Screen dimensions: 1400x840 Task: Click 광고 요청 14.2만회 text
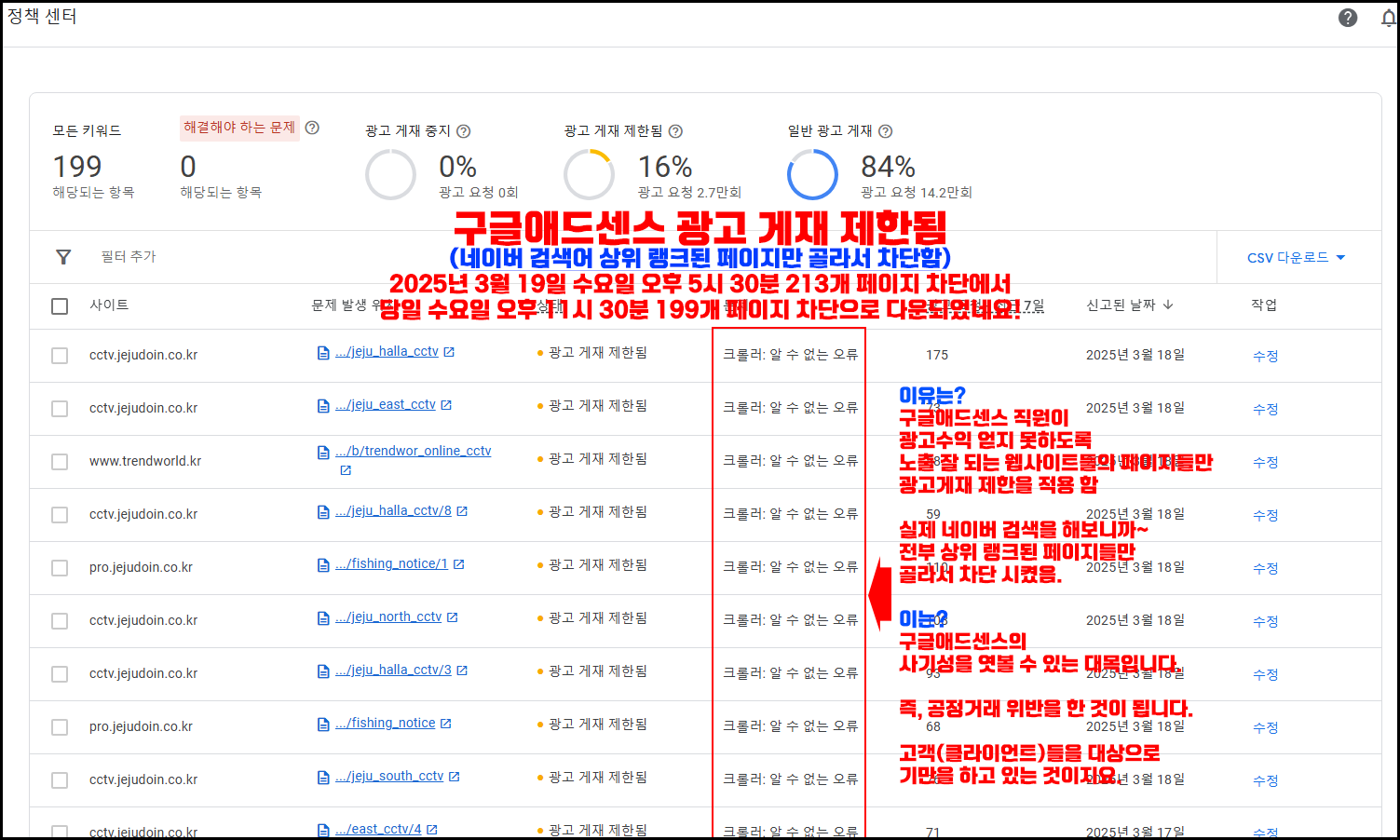pos(916,193)
